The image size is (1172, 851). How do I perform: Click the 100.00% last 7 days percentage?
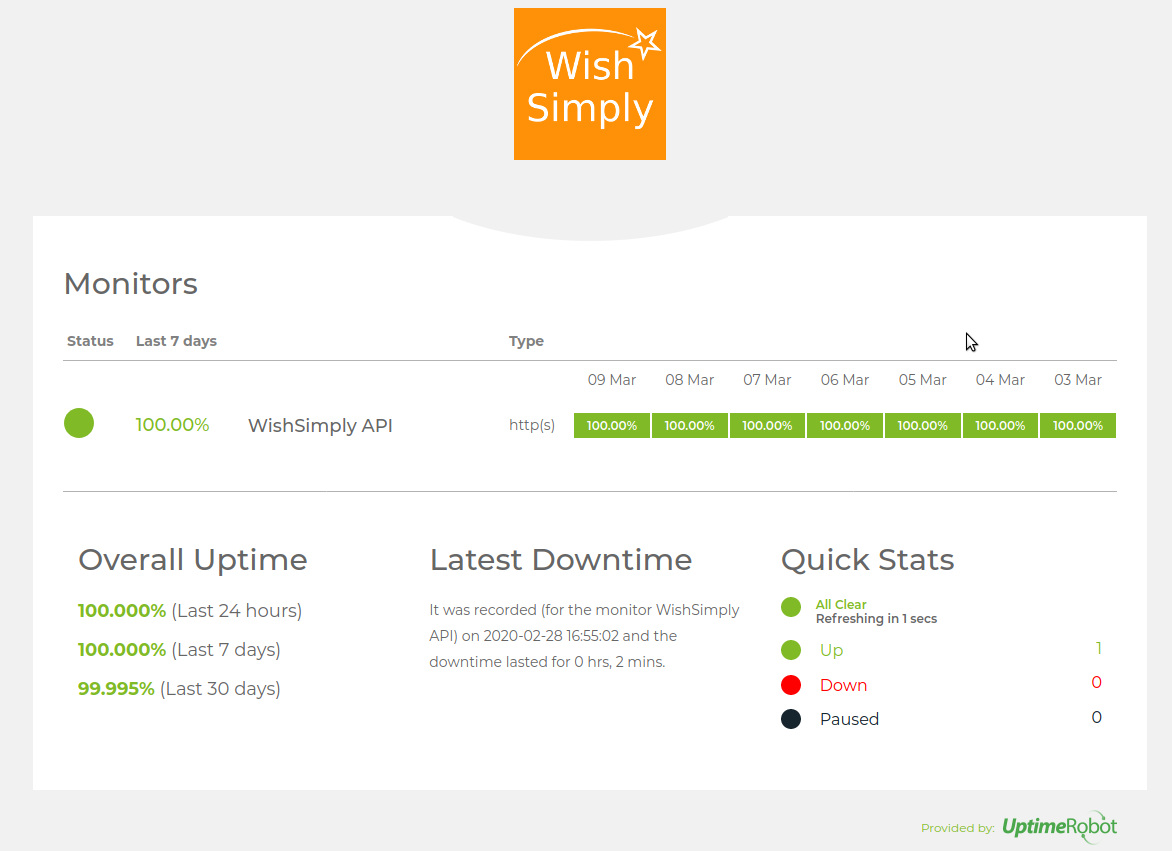(x=172, y=425)
